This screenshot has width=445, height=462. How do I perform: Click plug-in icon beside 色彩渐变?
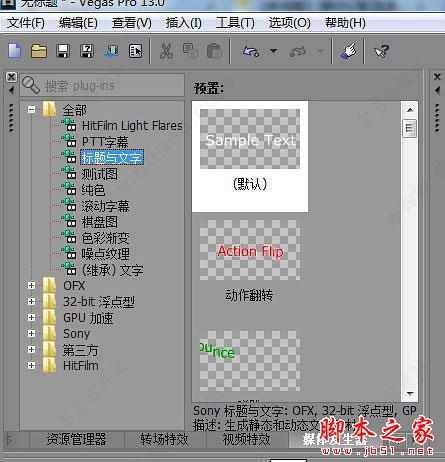coord(69,237)
